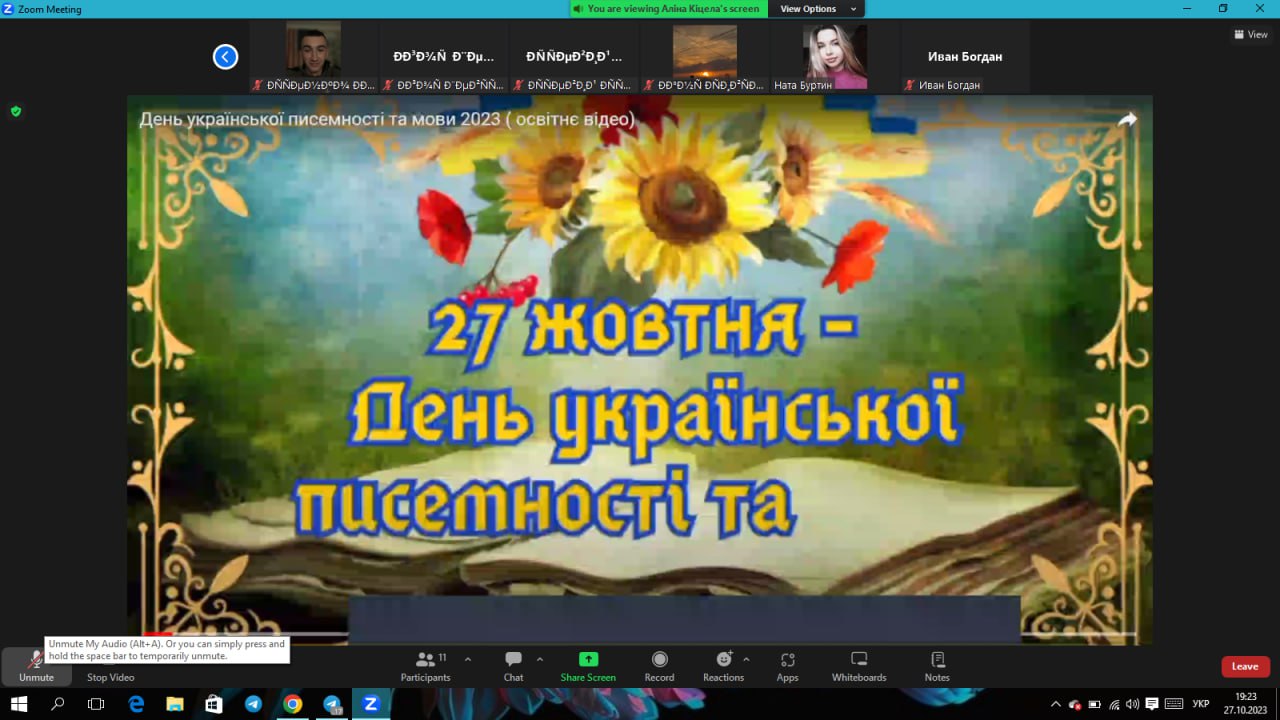Image resolution: width=1280 pixels, height=720 pixels.
Task: Expand arrow next to Participants
Action: point(468,659)
